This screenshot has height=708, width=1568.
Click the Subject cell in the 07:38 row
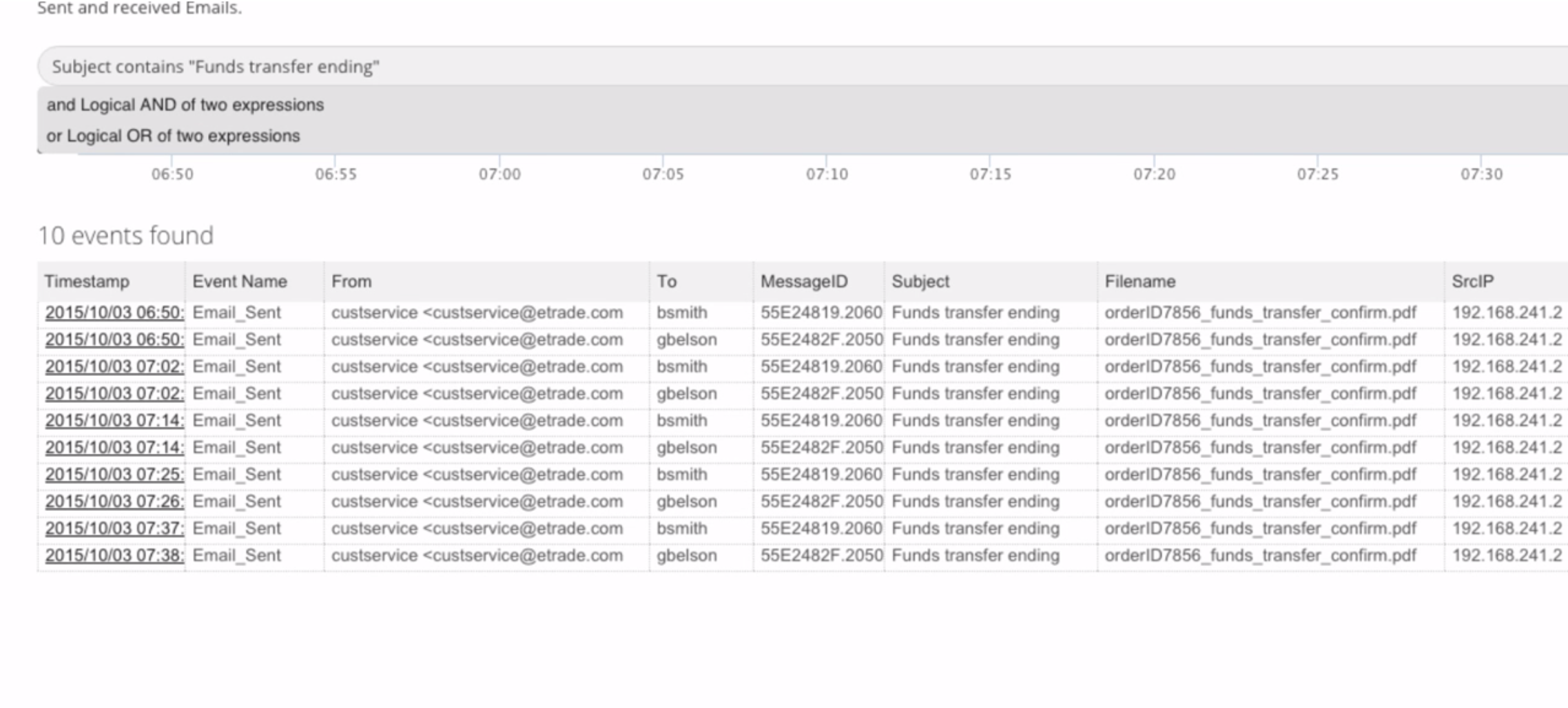pos(976,555)
